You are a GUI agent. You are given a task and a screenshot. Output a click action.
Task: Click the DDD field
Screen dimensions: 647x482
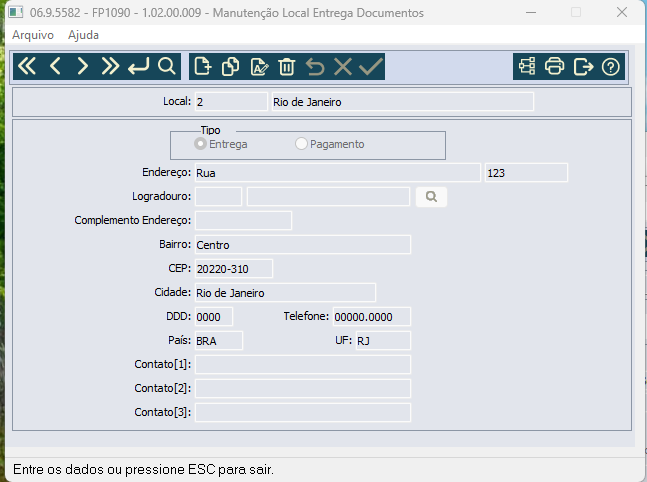214,317
